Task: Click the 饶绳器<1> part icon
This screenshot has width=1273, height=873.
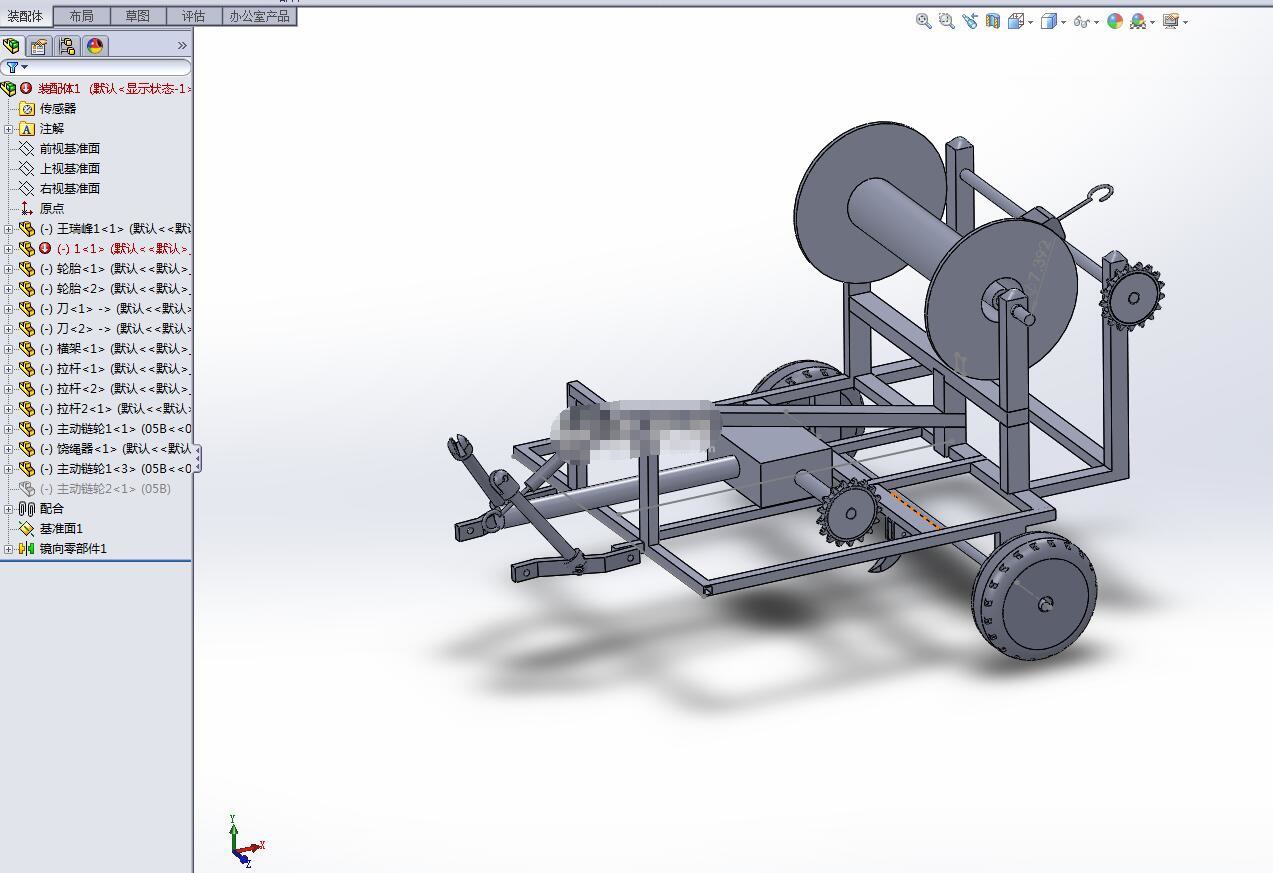Action: 27,448
